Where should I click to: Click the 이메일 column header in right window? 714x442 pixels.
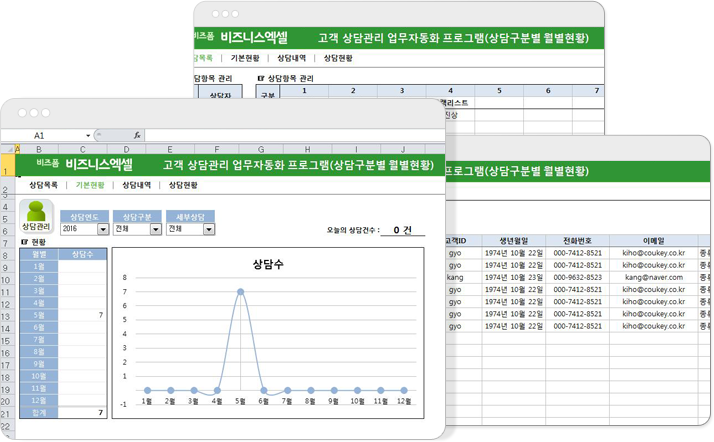[653, 240]
